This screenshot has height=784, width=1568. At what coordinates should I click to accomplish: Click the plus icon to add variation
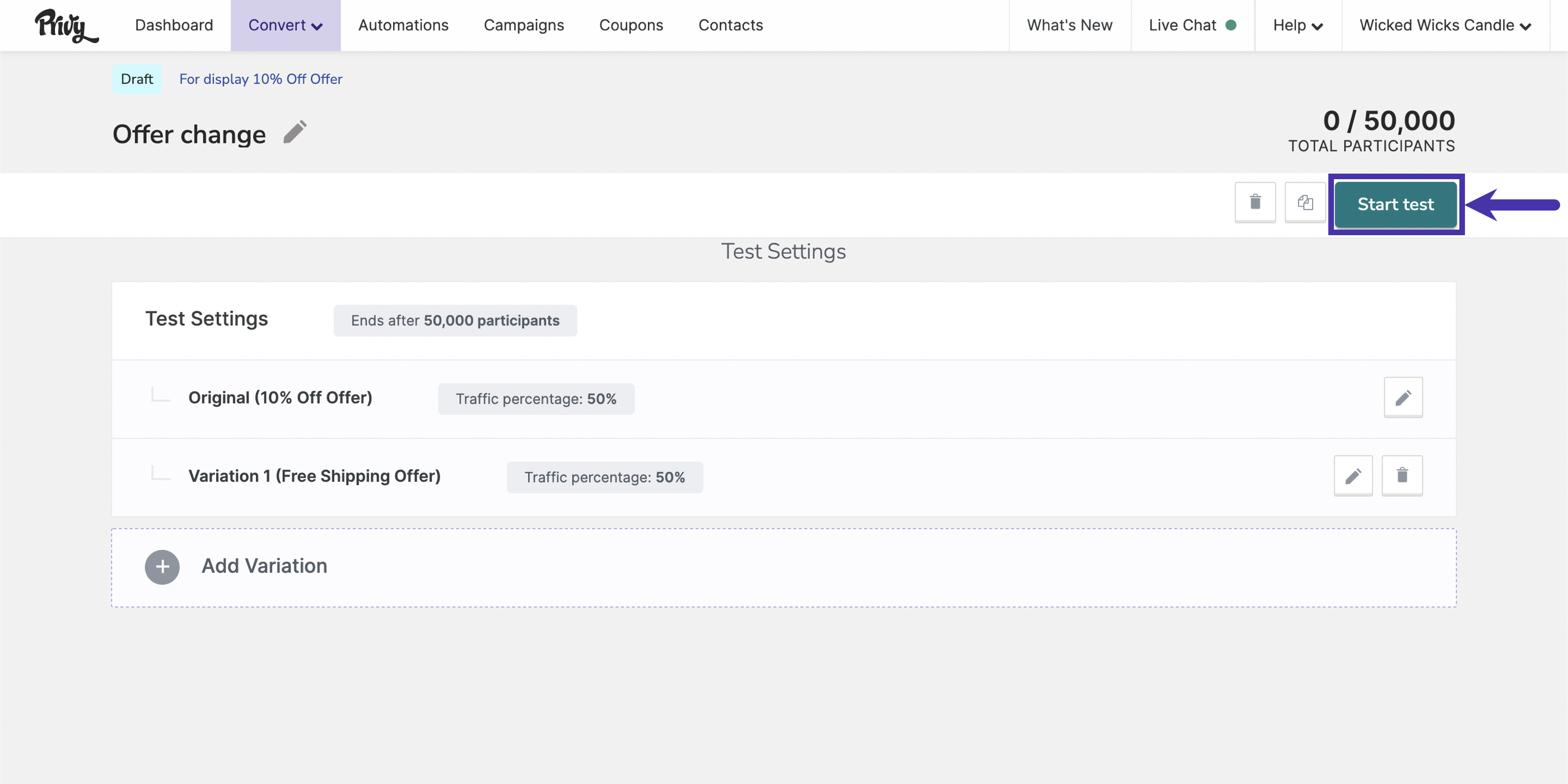[162, 567]
